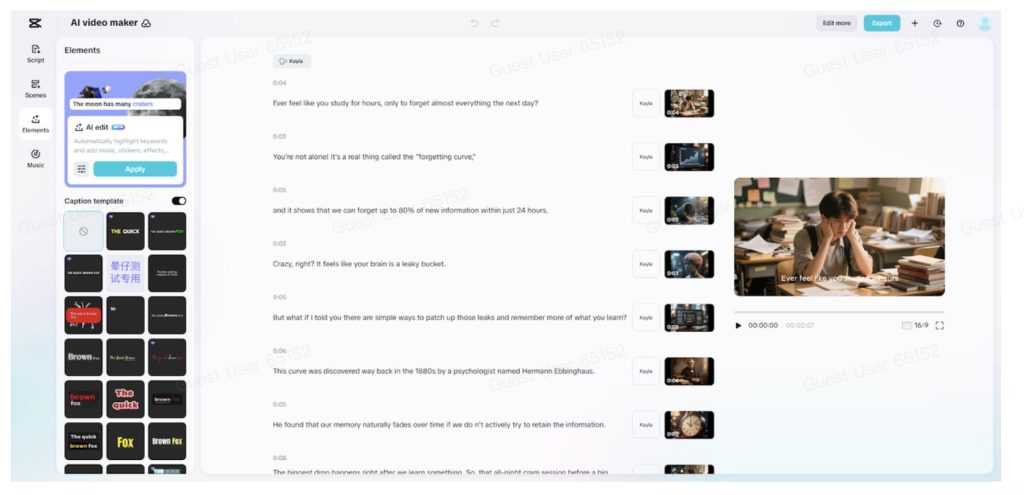Click the redo arrow icon

495,23
